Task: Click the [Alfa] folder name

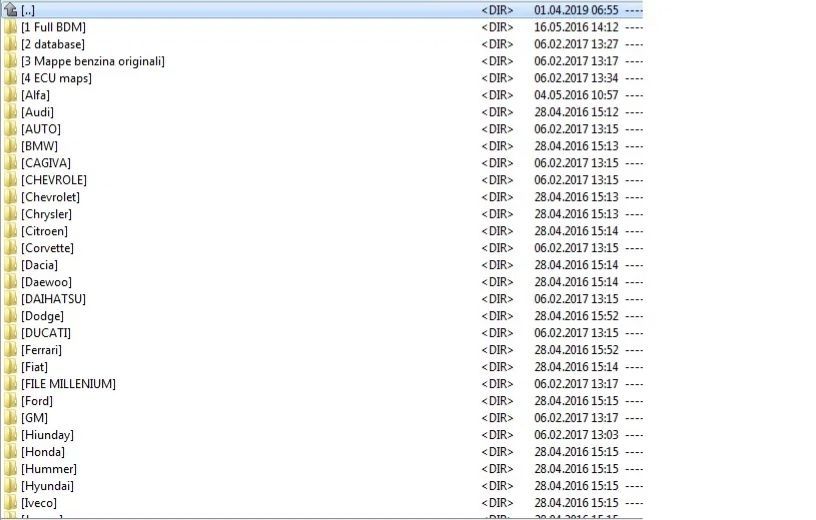Action: point(35,95)
